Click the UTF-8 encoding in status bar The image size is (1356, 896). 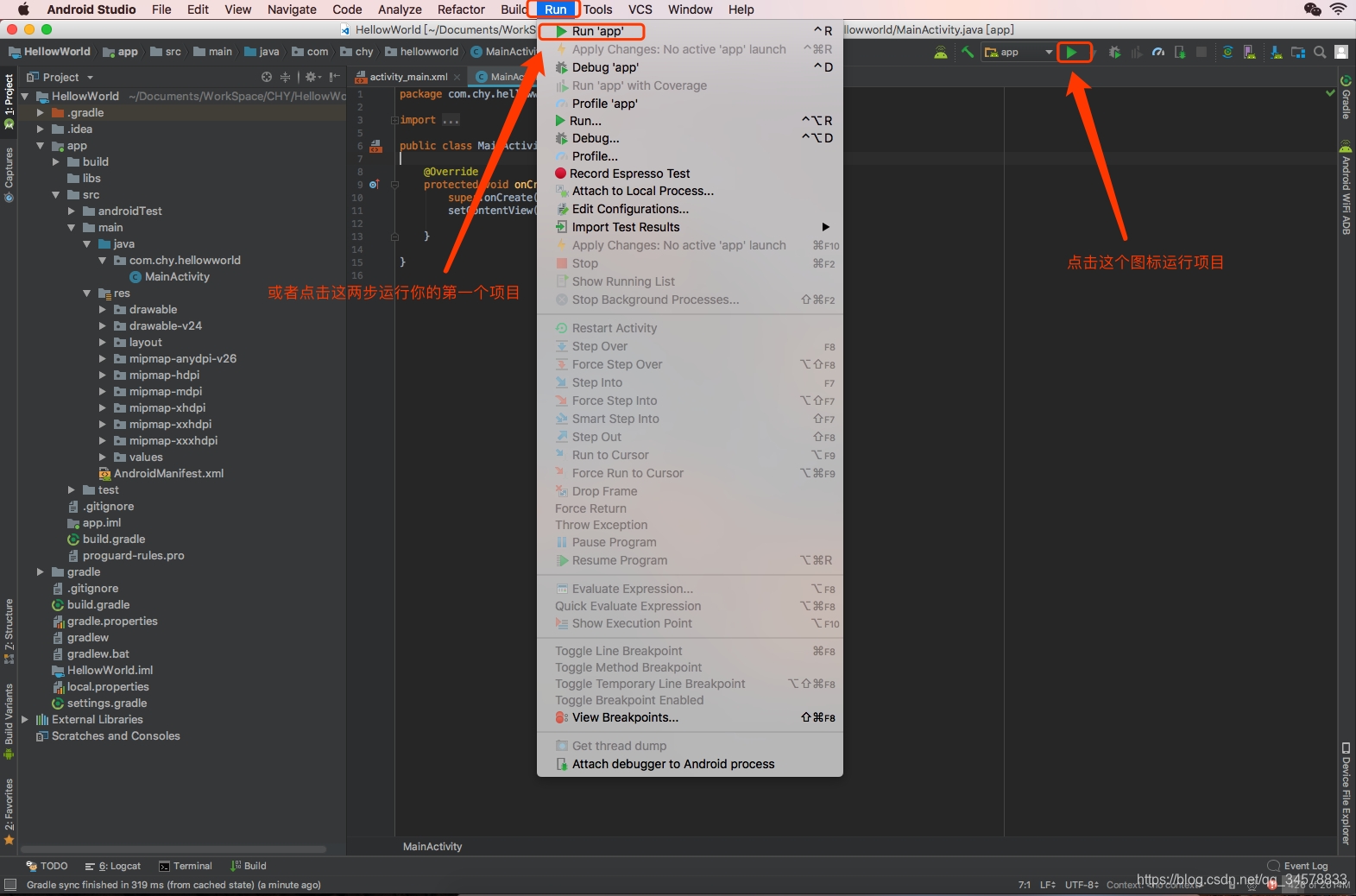pos(1081,885)
